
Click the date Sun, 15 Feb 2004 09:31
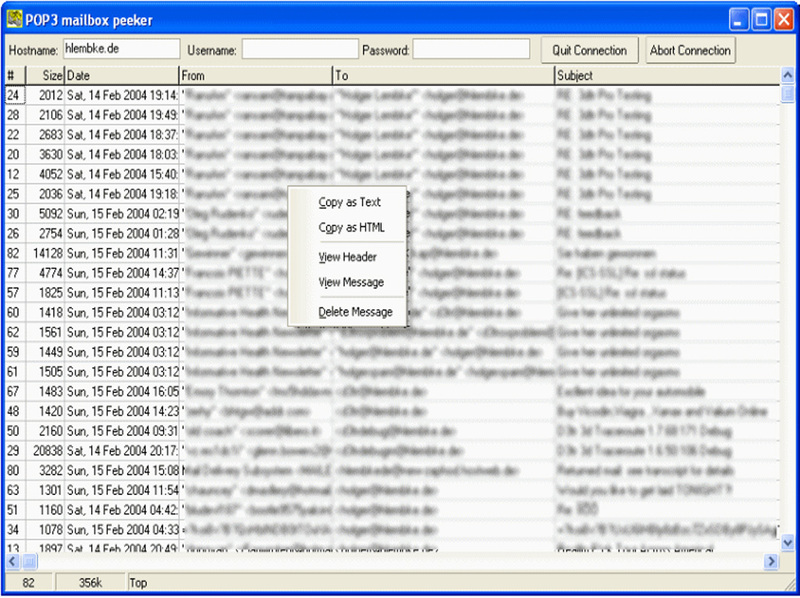pos(122,431)
